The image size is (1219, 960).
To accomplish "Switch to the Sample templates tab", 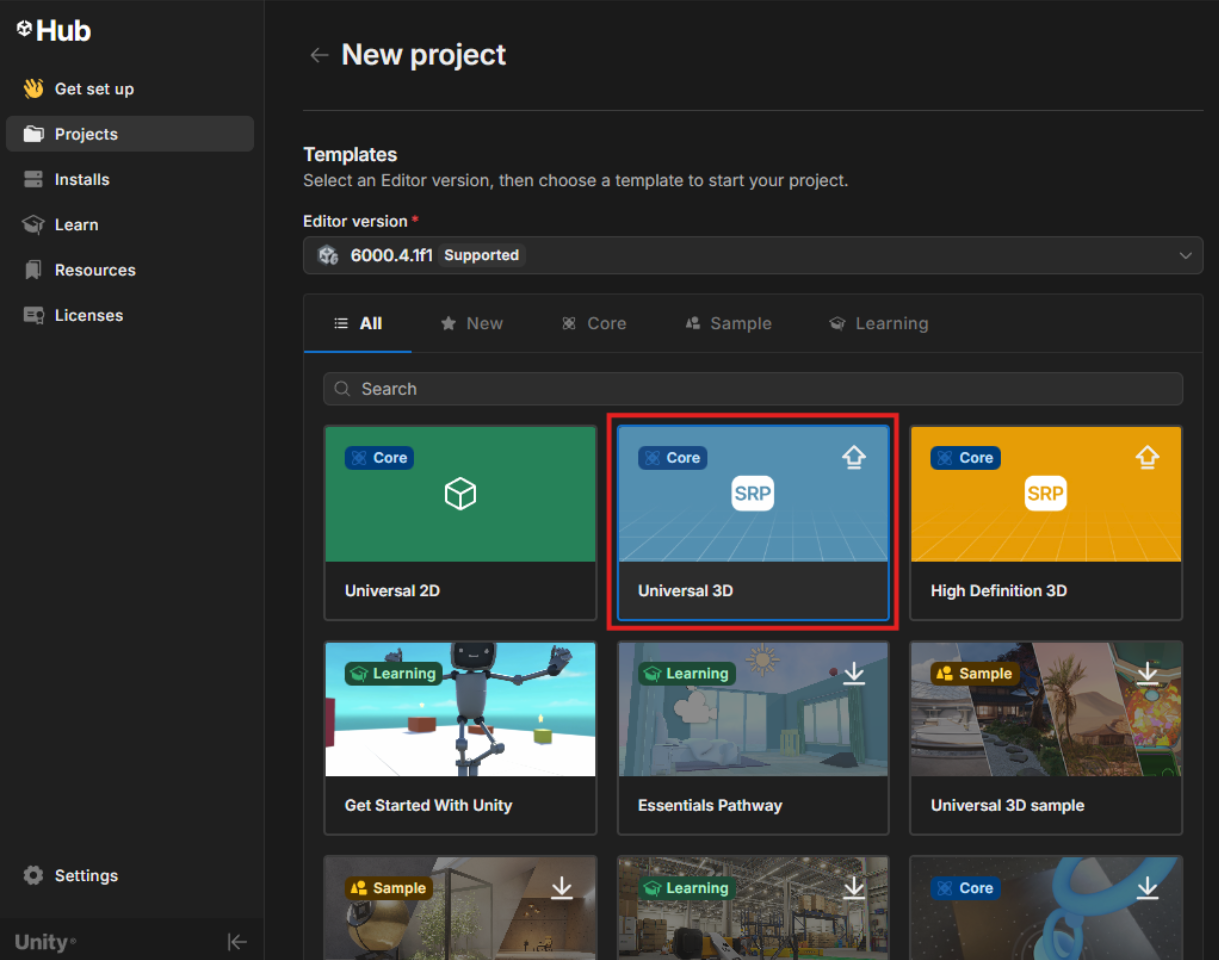I will pyautogui.click(x=728, y=324).
